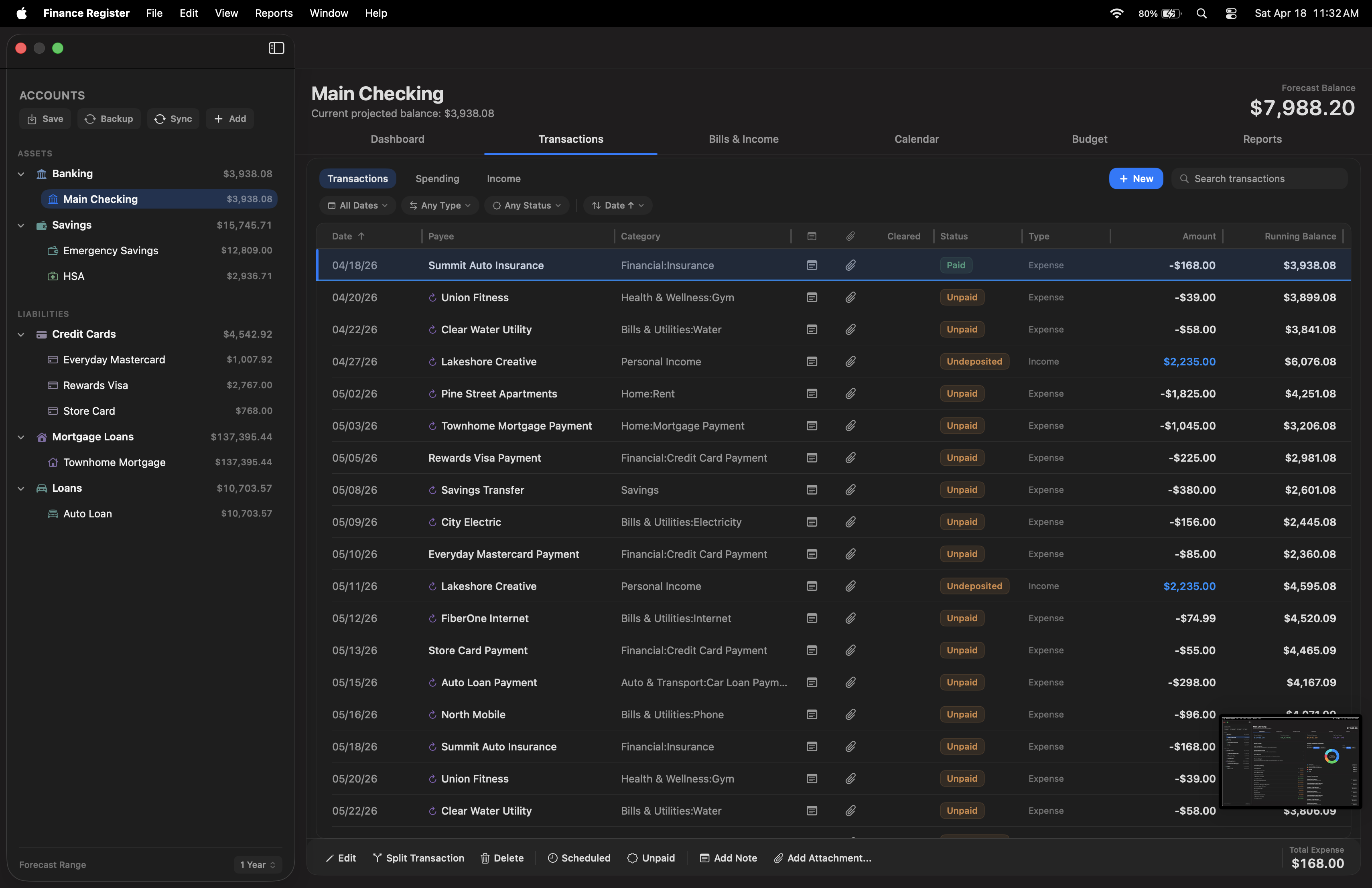The height and width of the screenshot is (888, 1372).
Task: Click the Search transactions field
Action: point(1259,178)
